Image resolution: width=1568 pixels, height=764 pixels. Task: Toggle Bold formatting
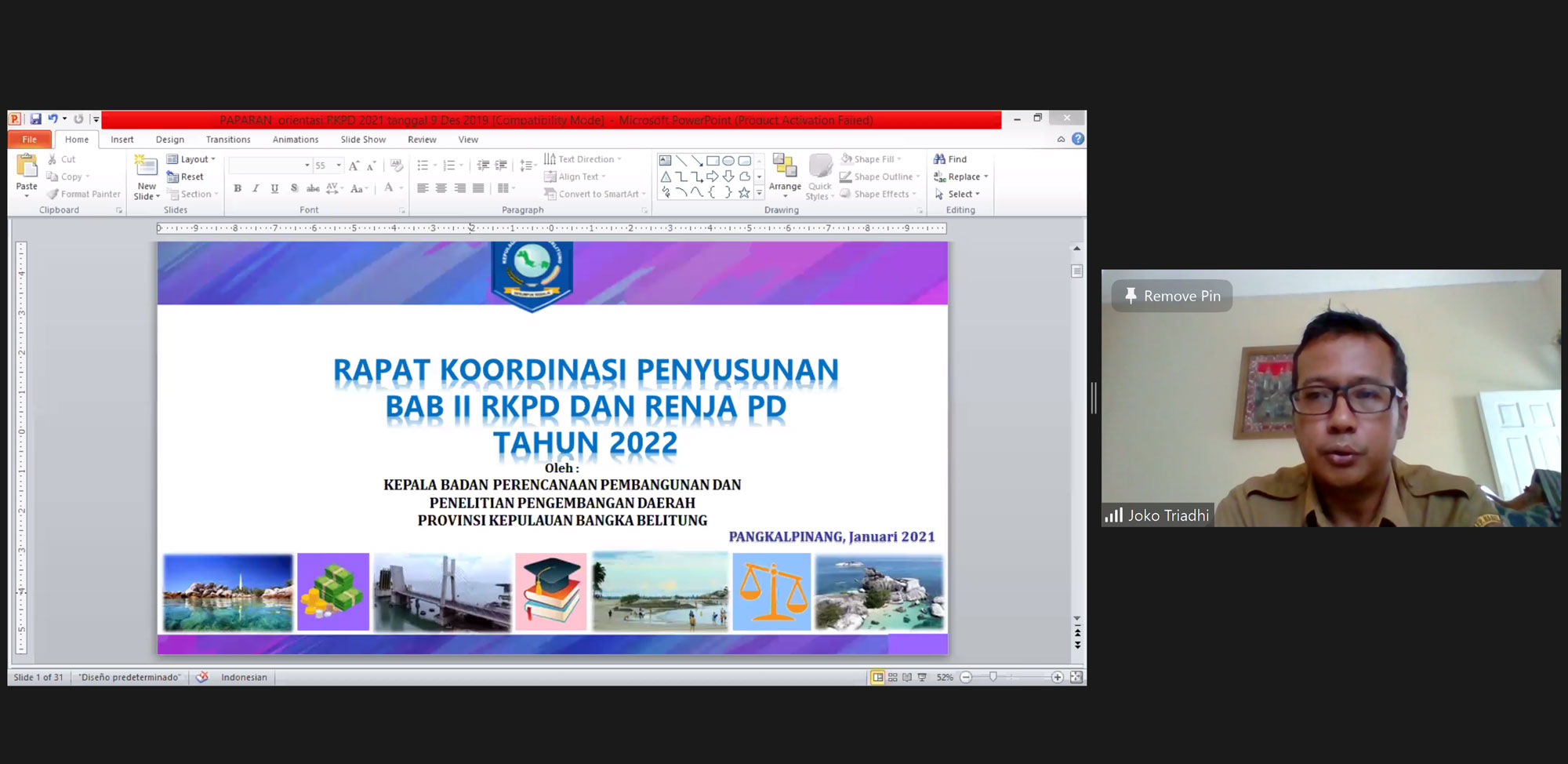pyautogui.click(x=238, y=188)
